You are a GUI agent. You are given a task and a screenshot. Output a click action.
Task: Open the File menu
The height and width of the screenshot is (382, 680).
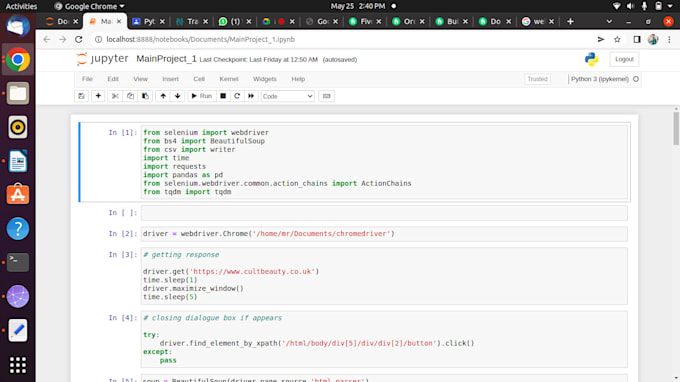coord(87,79)
